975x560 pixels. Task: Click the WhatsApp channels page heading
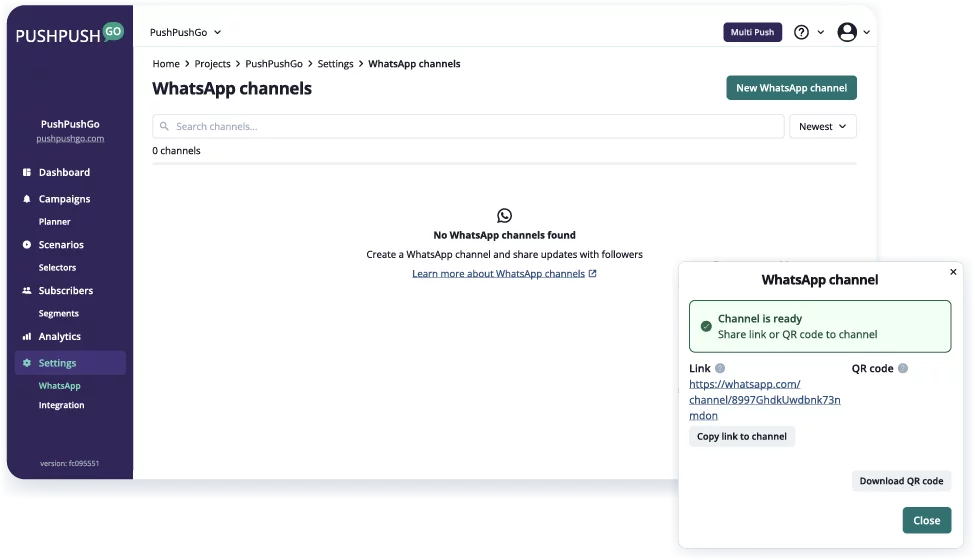pyautogui.click(x=232, y=89)
